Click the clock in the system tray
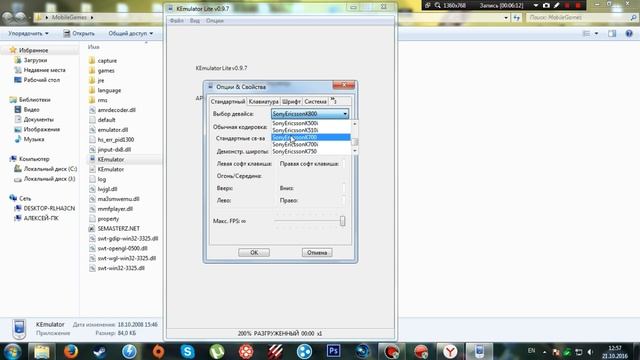The image size is (640, 360). click(615, 352)
